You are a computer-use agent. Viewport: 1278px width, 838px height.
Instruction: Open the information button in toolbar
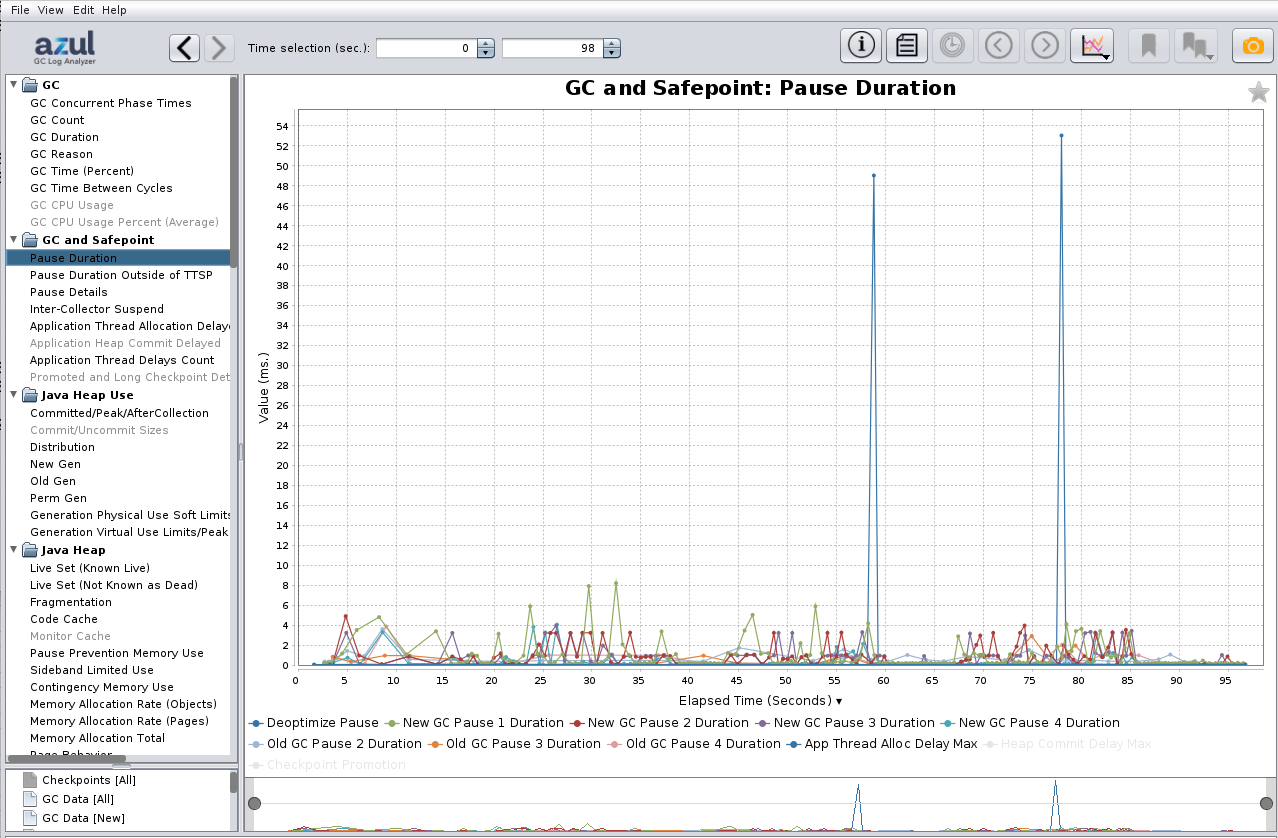point(861,46)
